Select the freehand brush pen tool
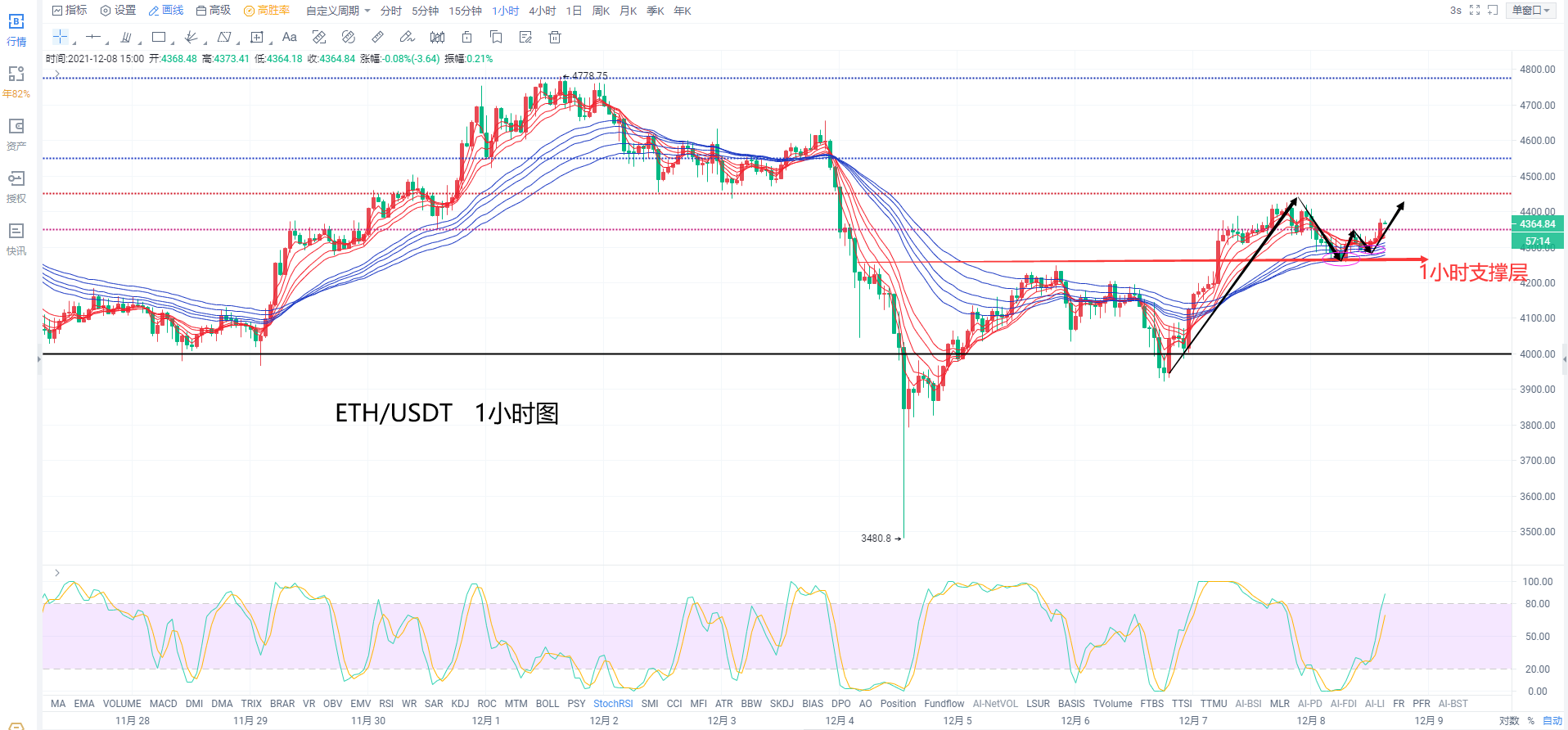The height and width of the screenshot is (730, 1568). pyautogui.click(x=407, y=37)
